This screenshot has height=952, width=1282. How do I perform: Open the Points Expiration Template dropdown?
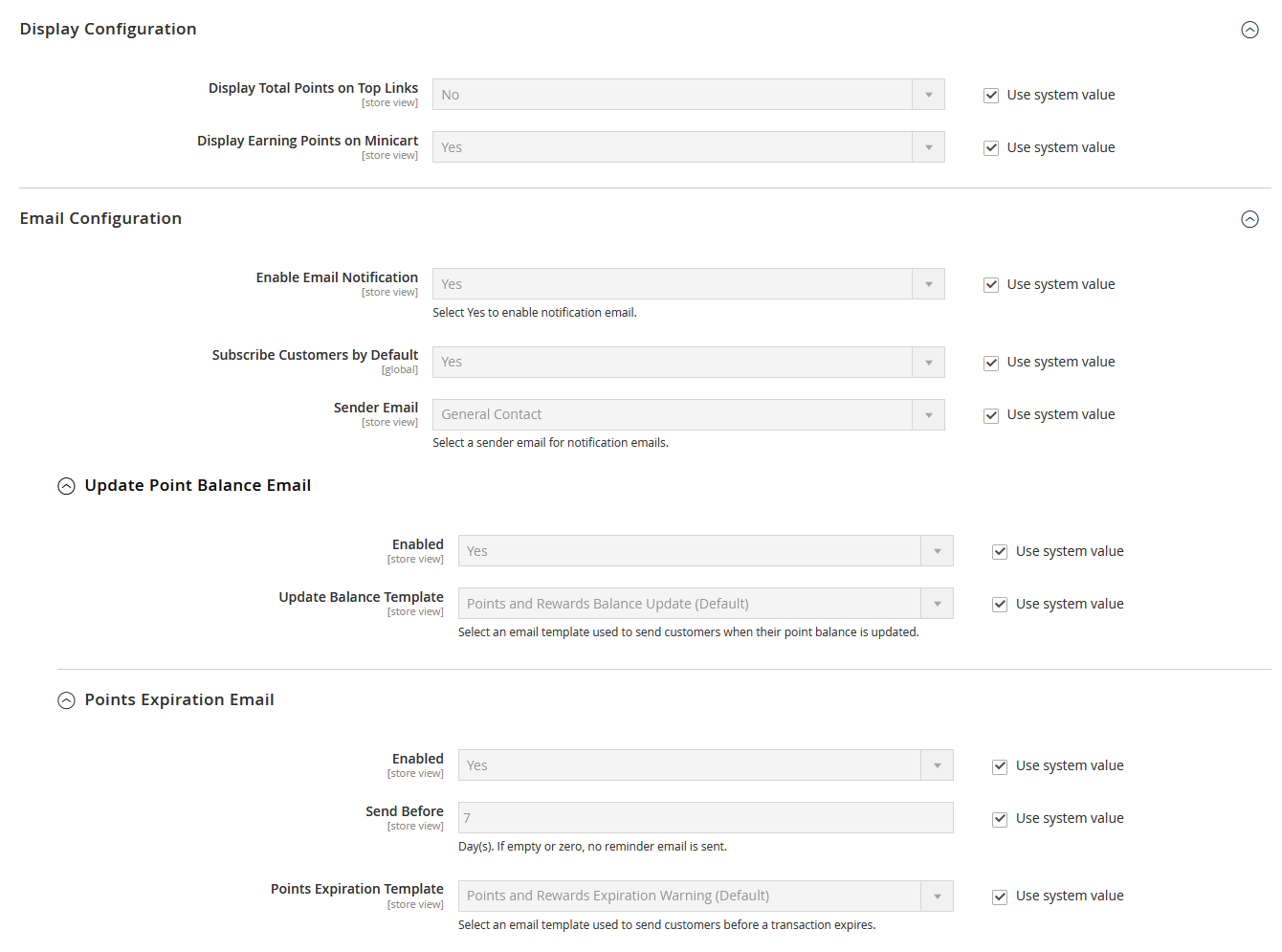pos(705,896)
